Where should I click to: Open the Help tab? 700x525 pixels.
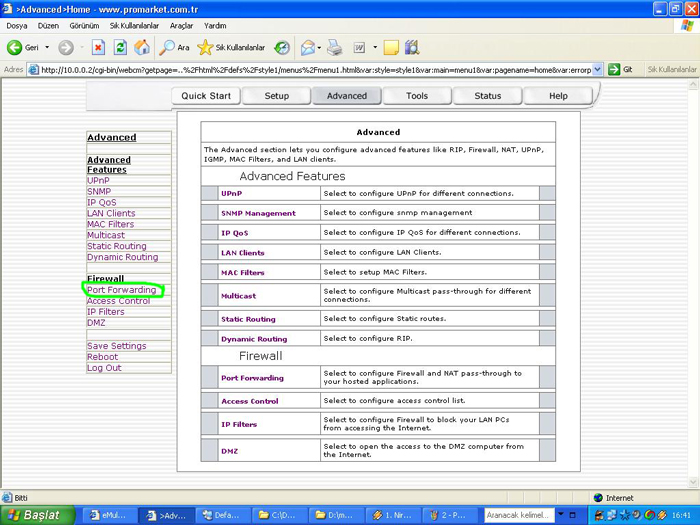pos(558,96)
